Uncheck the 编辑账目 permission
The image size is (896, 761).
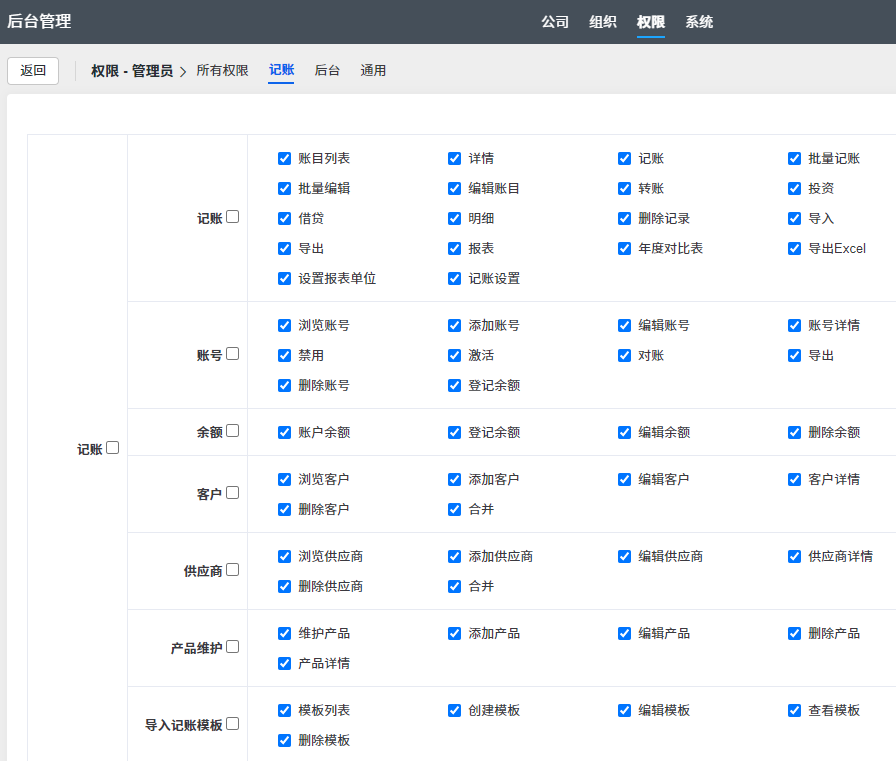click(x=454, y=189)
